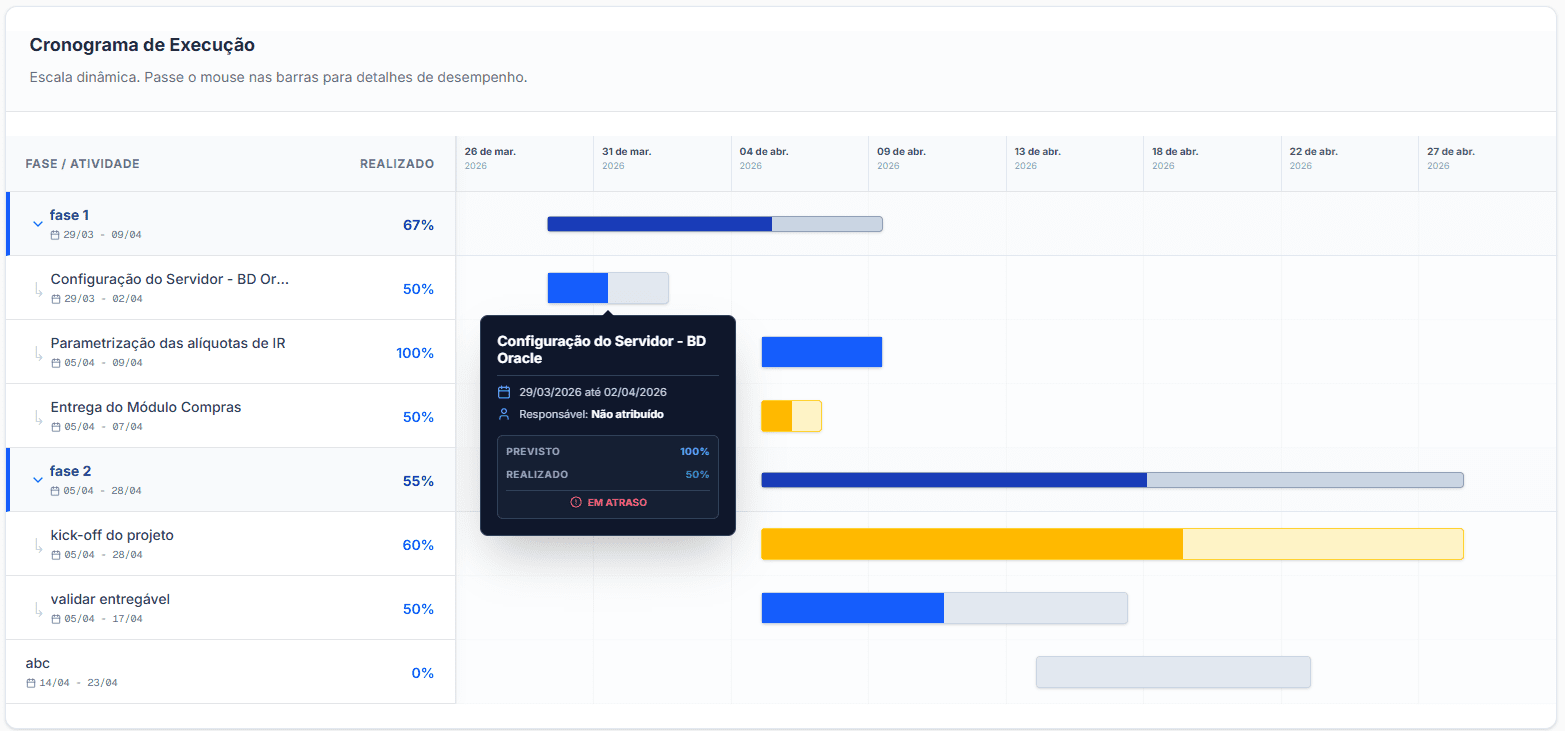Click Parametrização das alíquotas Gantt bar
This screenshot has width=1565, height=731.
click(x=822, y=352)
